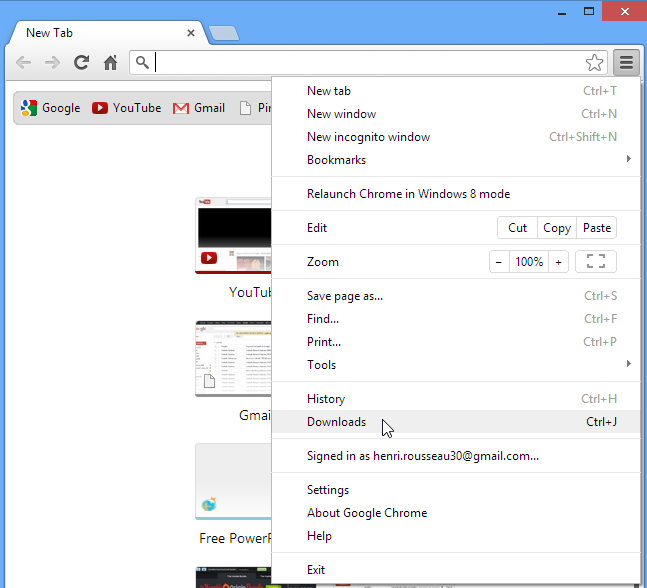Screen dimensions: 647x588
Task: Reload the current page
Action: click(81, 62)
